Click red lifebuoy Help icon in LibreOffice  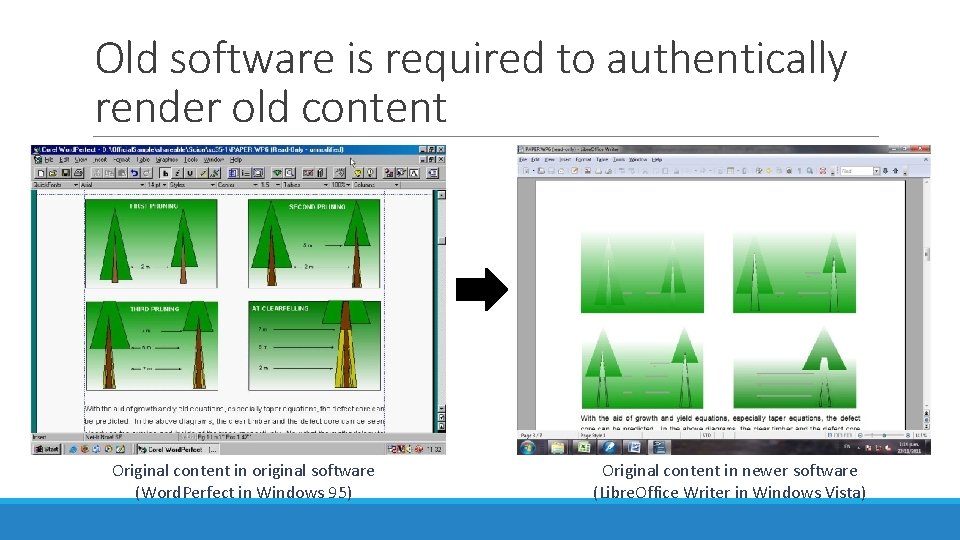(x=823, y=171)
